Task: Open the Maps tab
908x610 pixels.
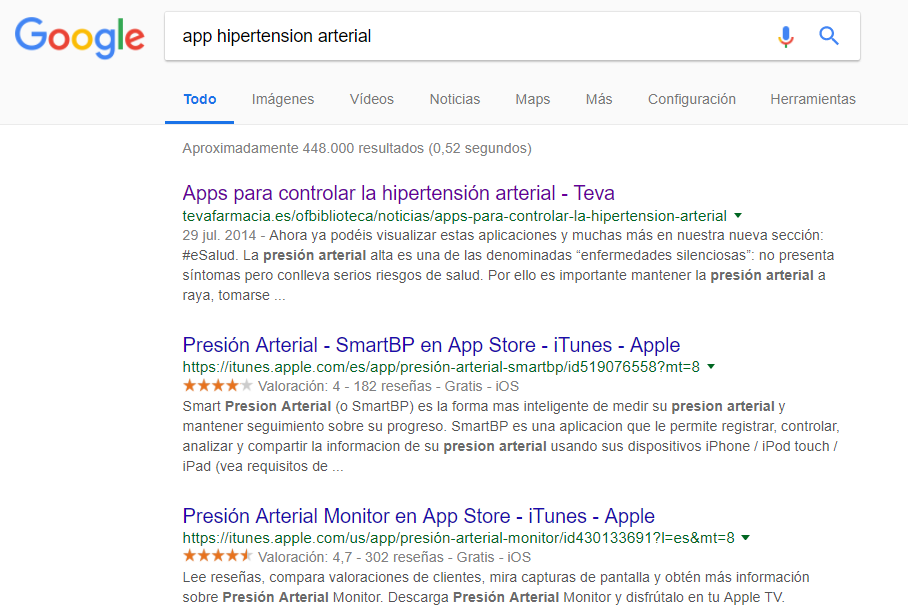Action: click(x=533, y=99)
